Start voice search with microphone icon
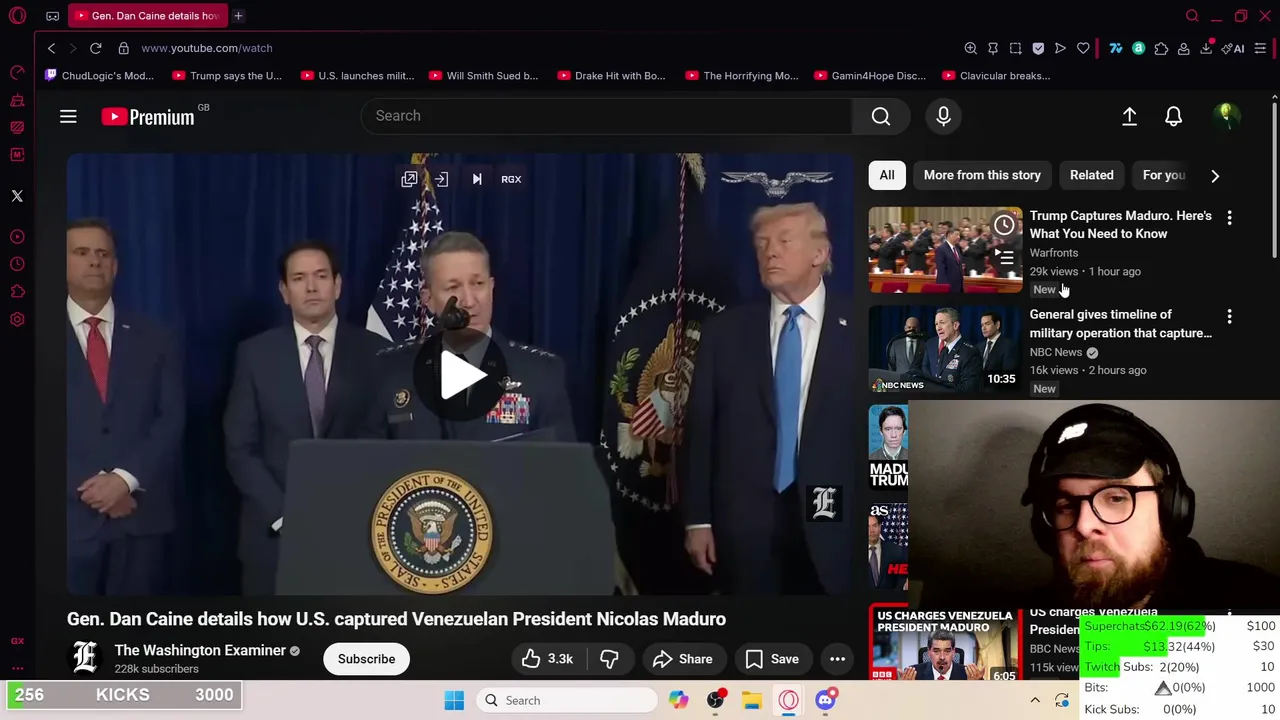 tap(943, 116)
